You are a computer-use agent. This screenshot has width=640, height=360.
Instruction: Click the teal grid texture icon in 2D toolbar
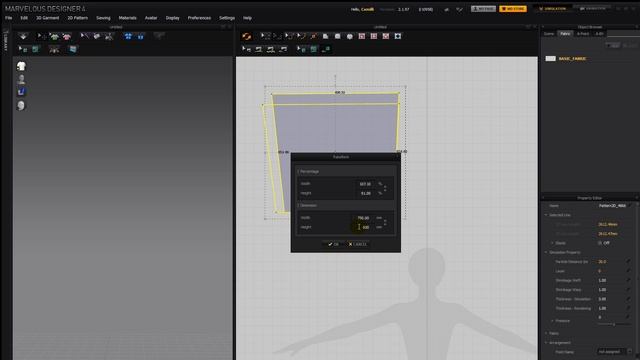point(313,49)
